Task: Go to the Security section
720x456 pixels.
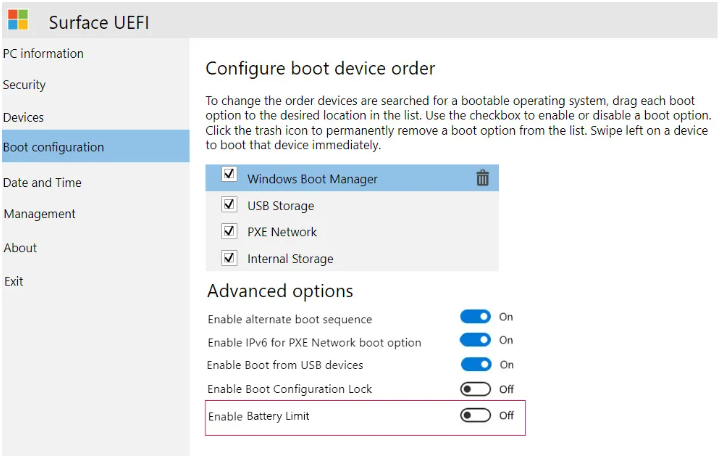Action: tap(24, 85)
